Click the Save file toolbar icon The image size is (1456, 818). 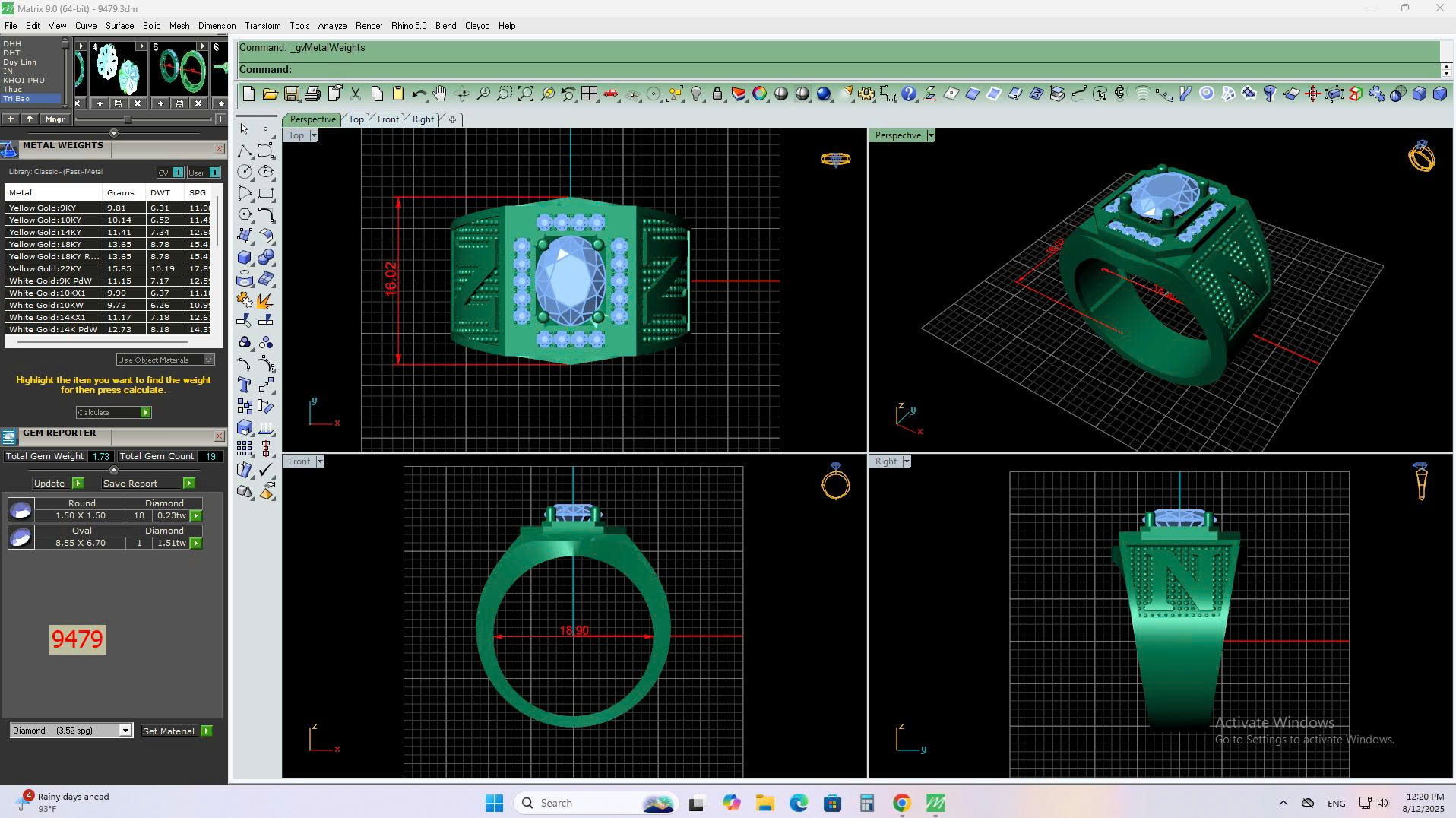(x=291, y=94)
